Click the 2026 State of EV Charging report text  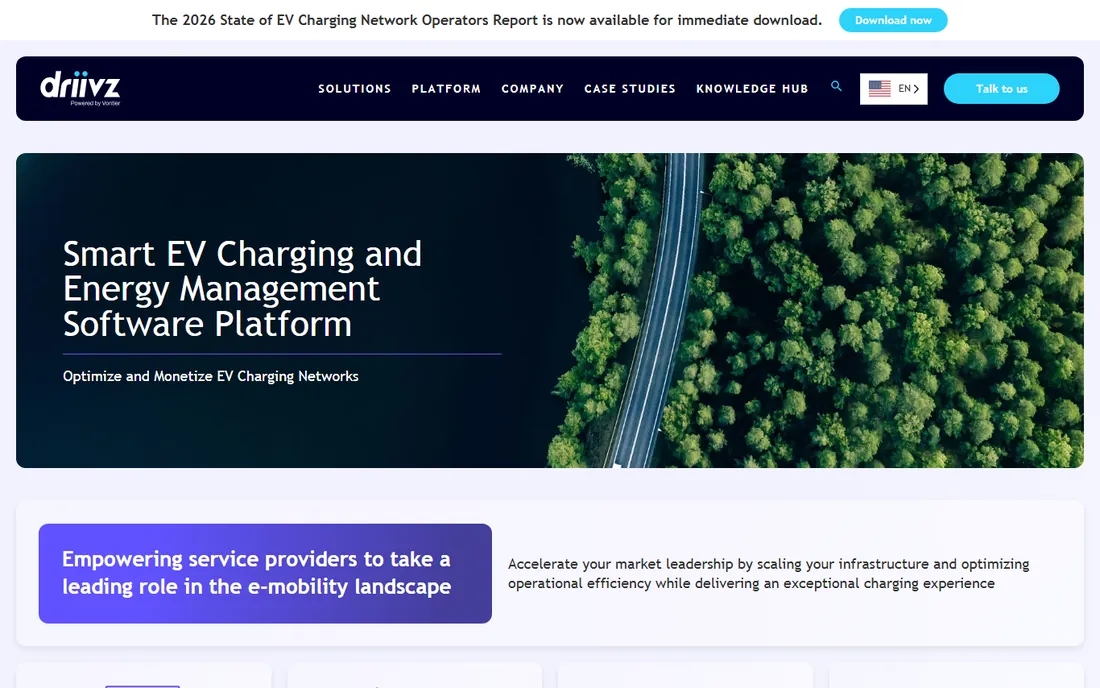tap(487, 20)
